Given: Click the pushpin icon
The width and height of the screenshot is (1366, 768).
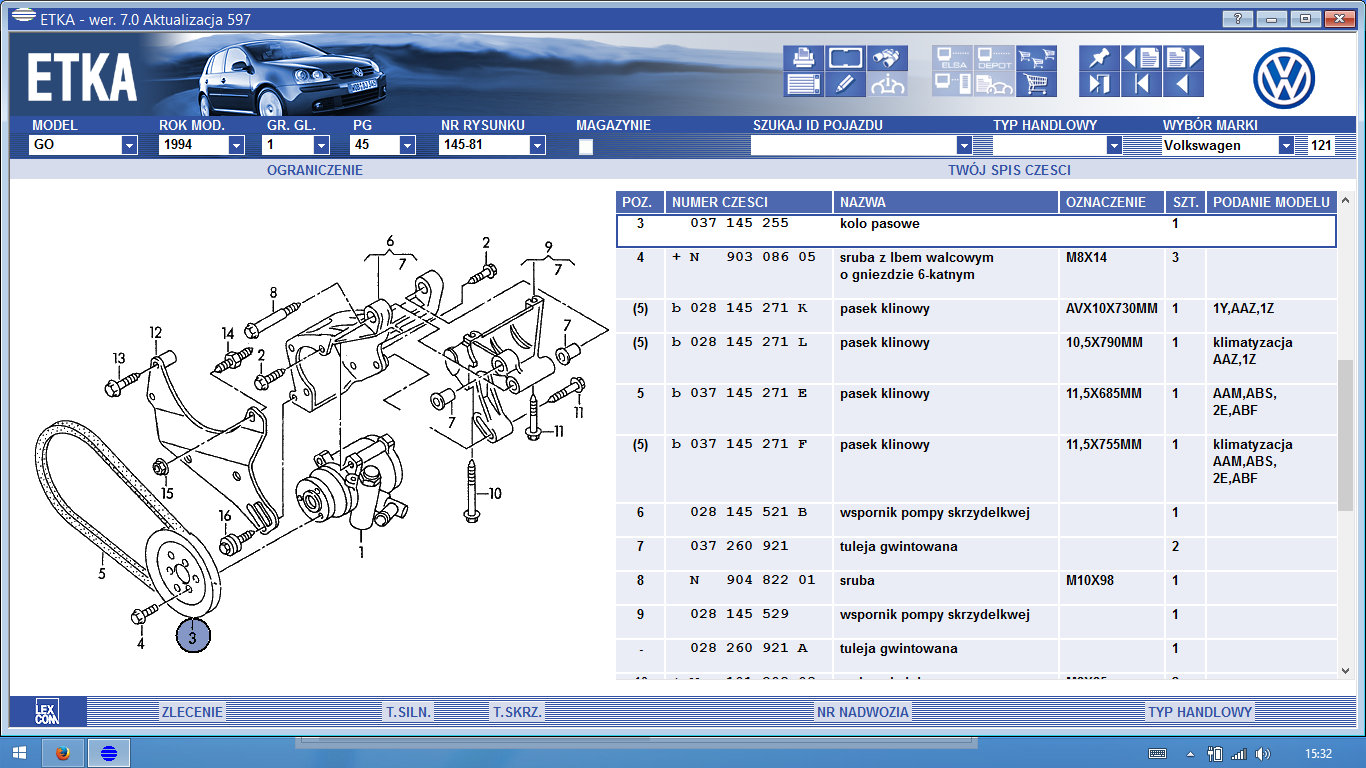Looking at the screenshot, I should tap(1099, 57).
